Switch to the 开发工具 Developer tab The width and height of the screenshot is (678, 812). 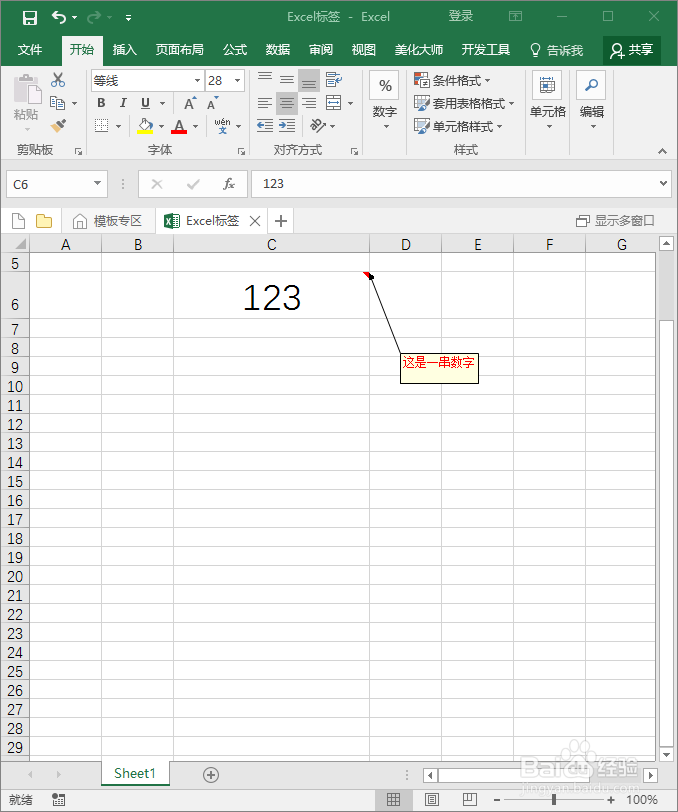pyautogui.click(x=486, y=50)
